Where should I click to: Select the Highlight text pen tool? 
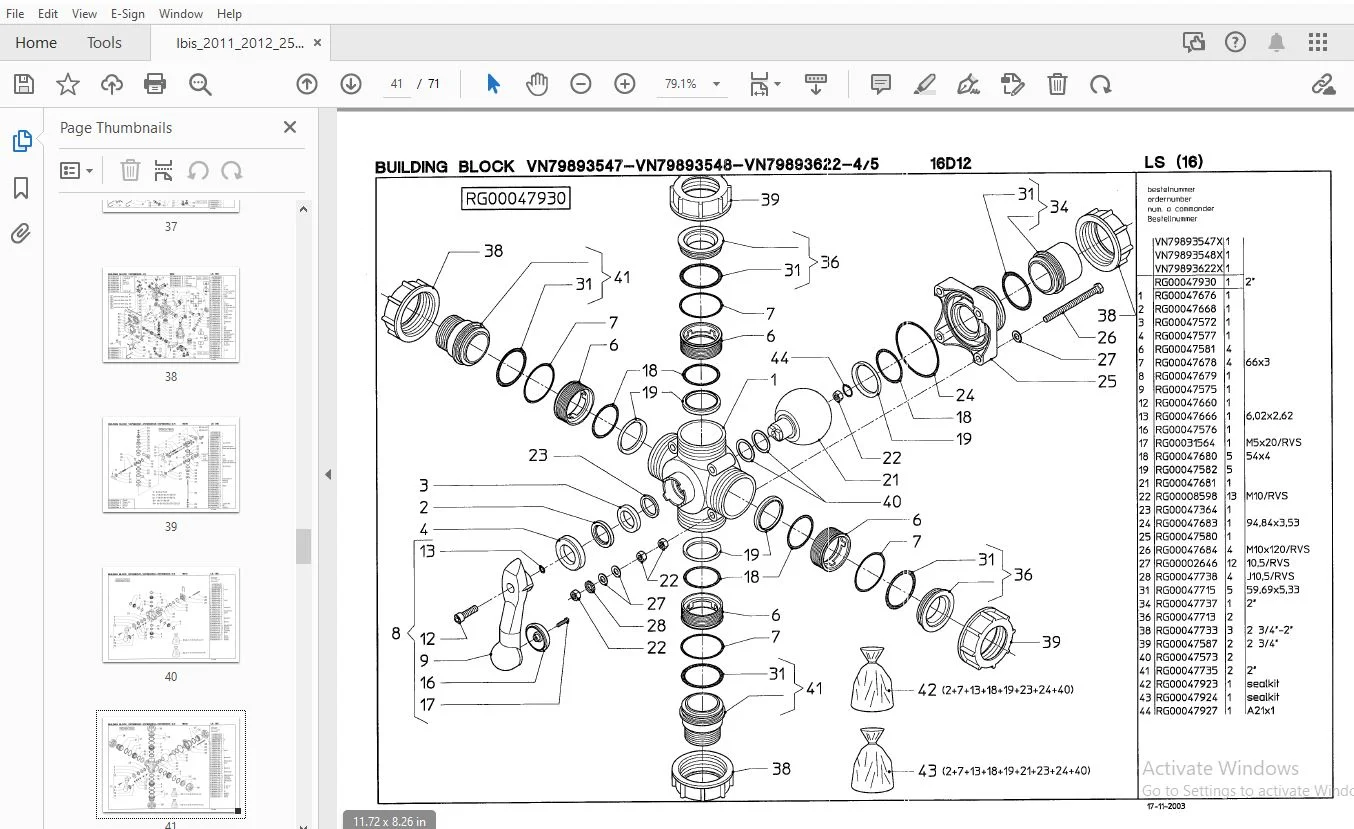pos(925,84)
